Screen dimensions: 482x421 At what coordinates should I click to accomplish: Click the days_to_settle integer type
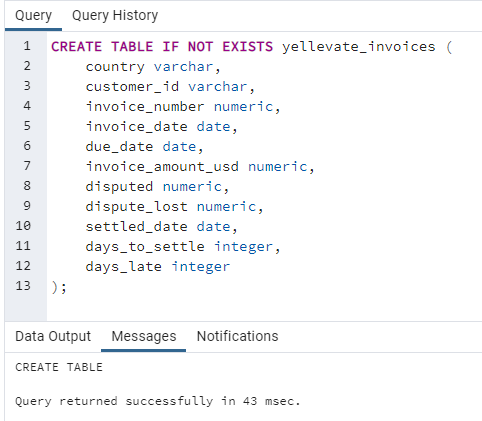[x=243, y=247]
